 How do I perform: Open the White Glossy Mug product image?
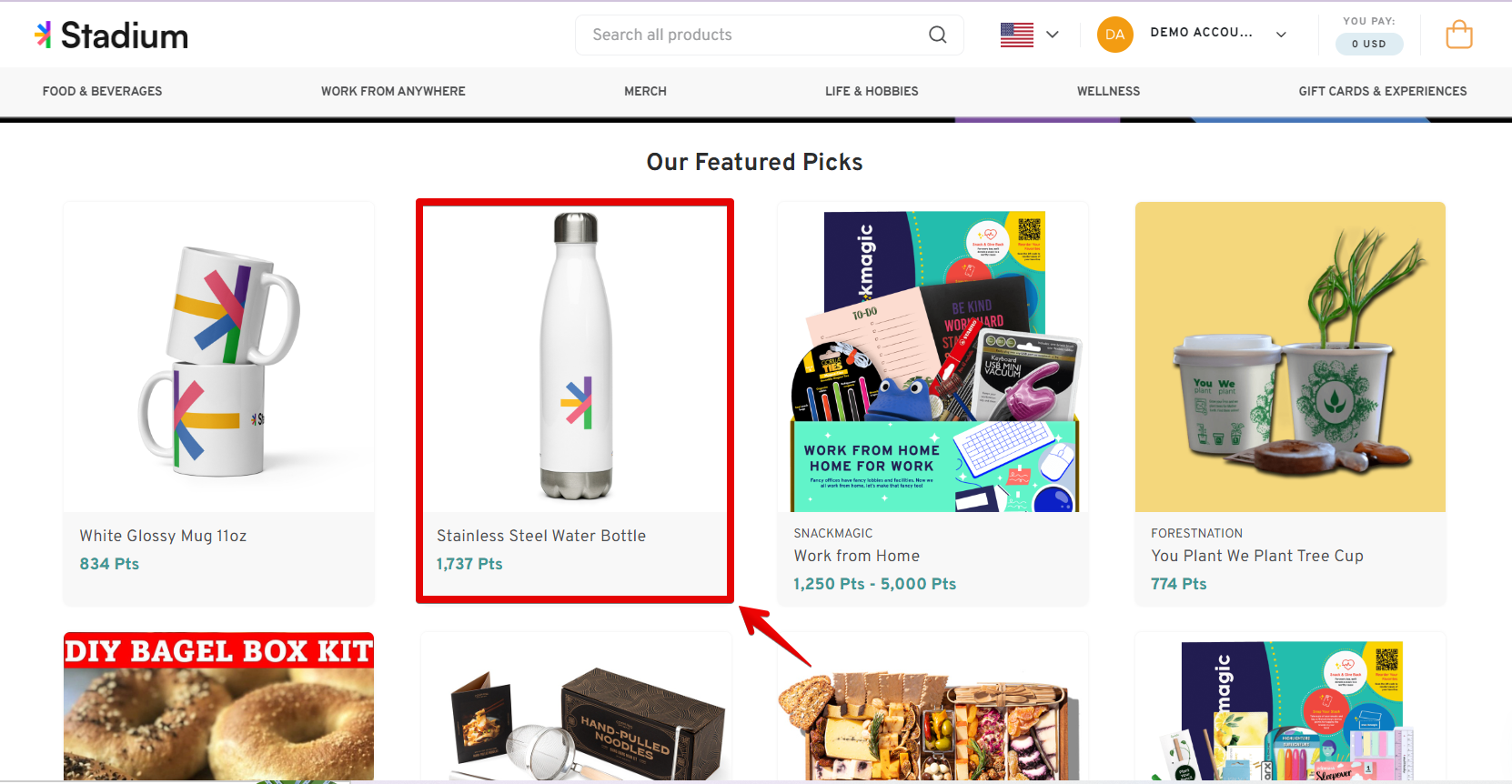point(218,357)
